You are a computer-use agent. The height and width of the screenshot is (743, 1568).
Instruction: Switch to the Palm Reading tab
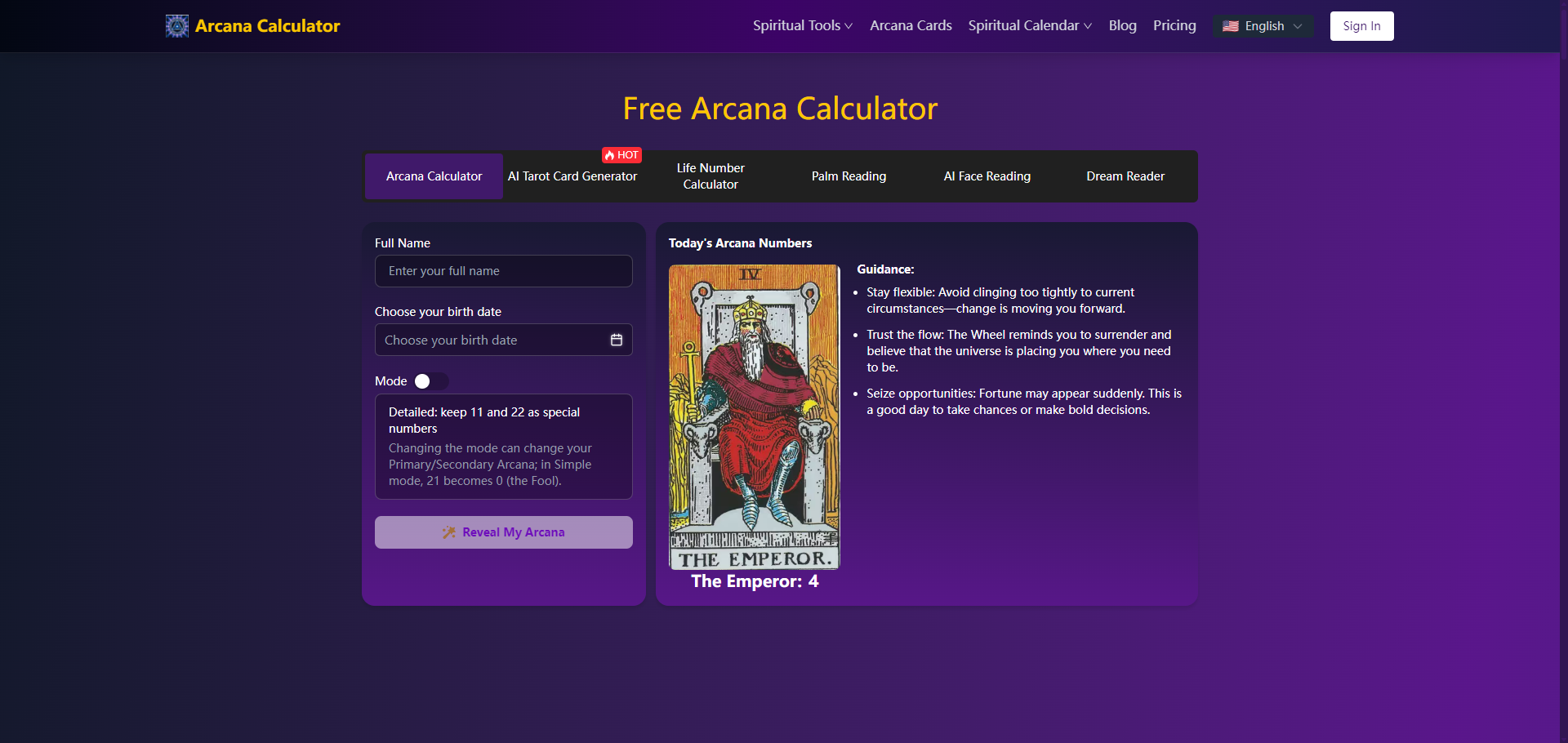(849, 176)
